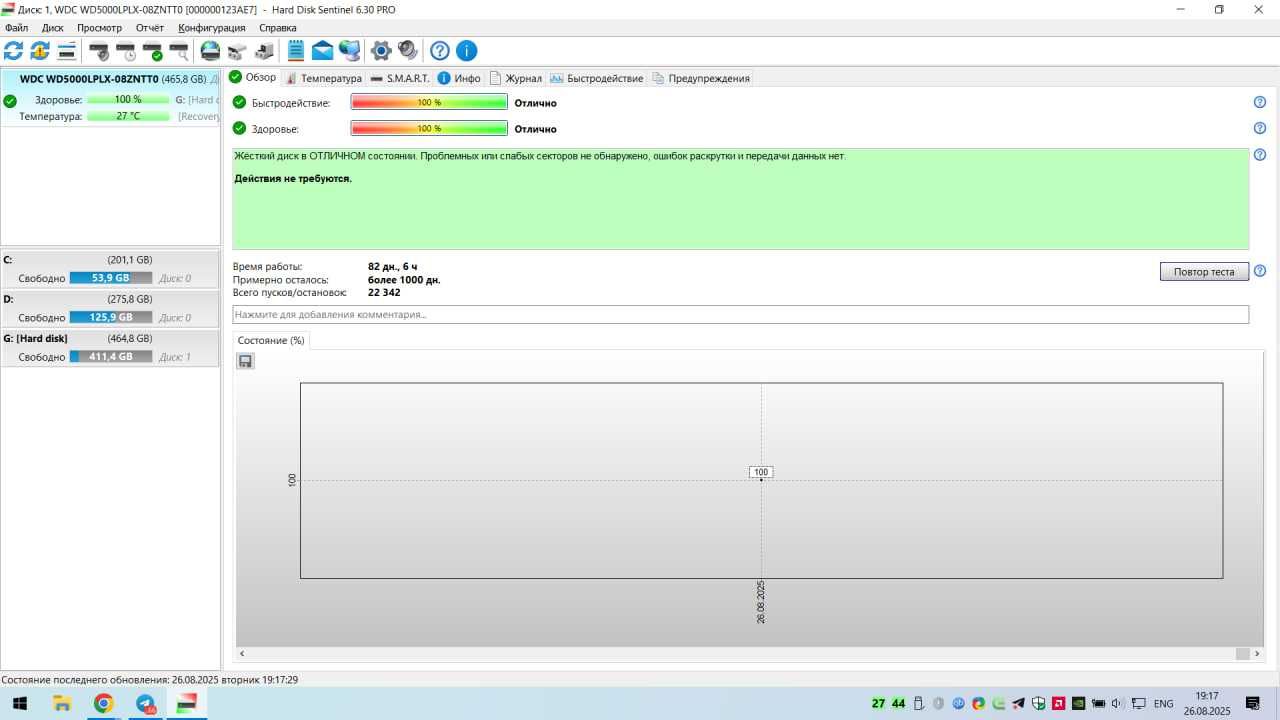Open the Конфигурация menu
Image resolution: width=1280 pixels, height=720 pixels.
point(212,28)
